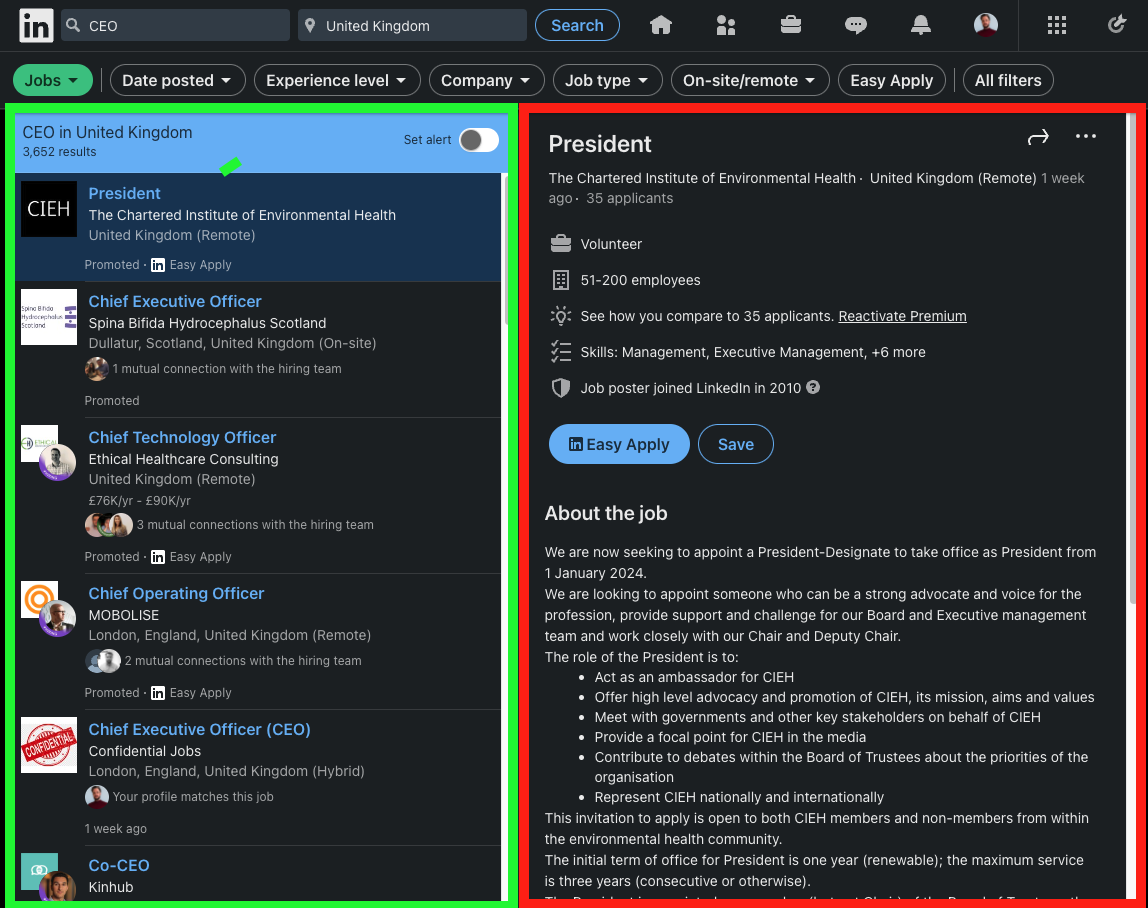
Task: Open the On-site/remote dropdown
Action: click(750, 80)
